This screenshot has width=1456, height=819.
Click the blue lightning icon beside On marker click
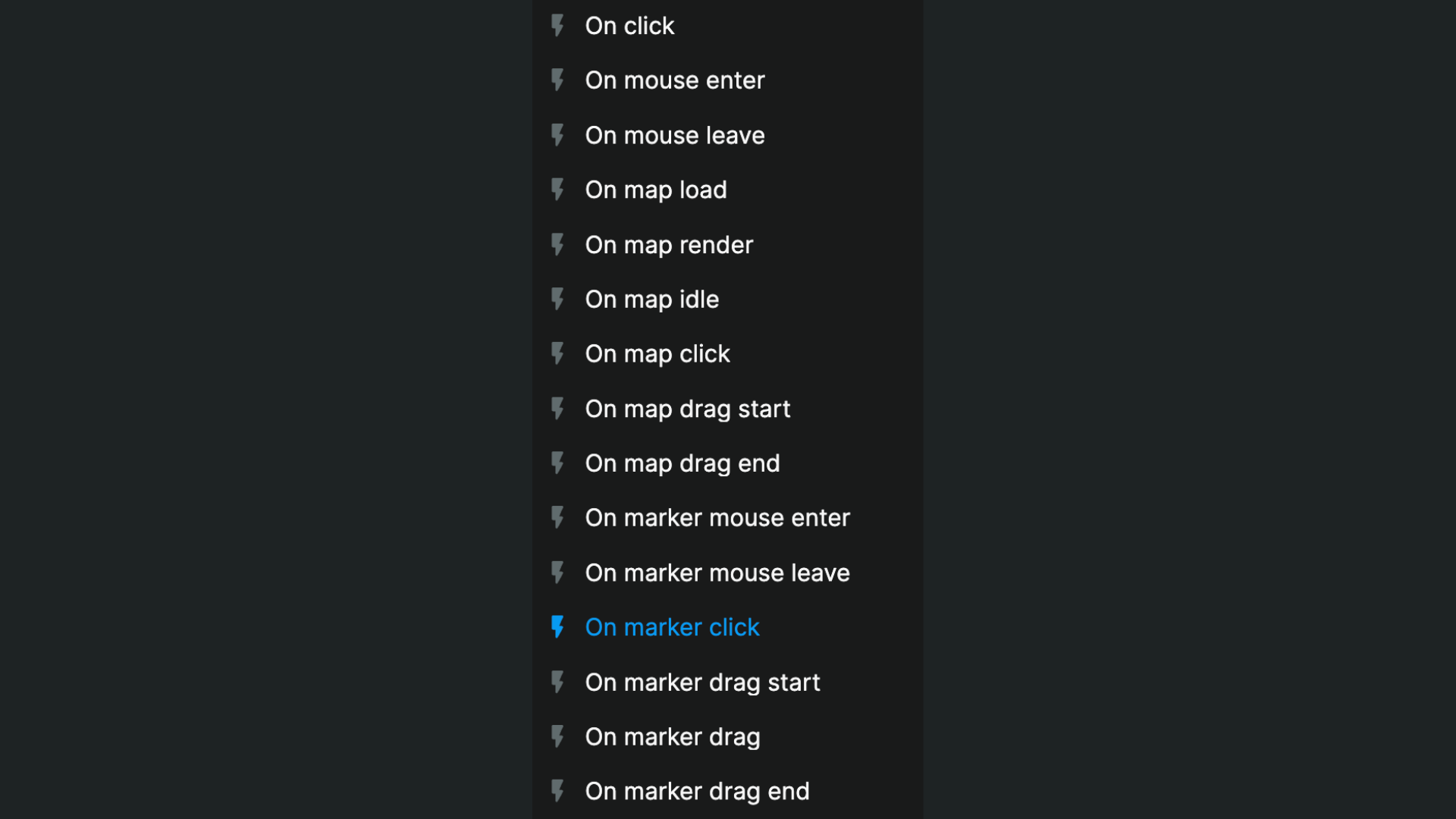[x=557, y=627]
